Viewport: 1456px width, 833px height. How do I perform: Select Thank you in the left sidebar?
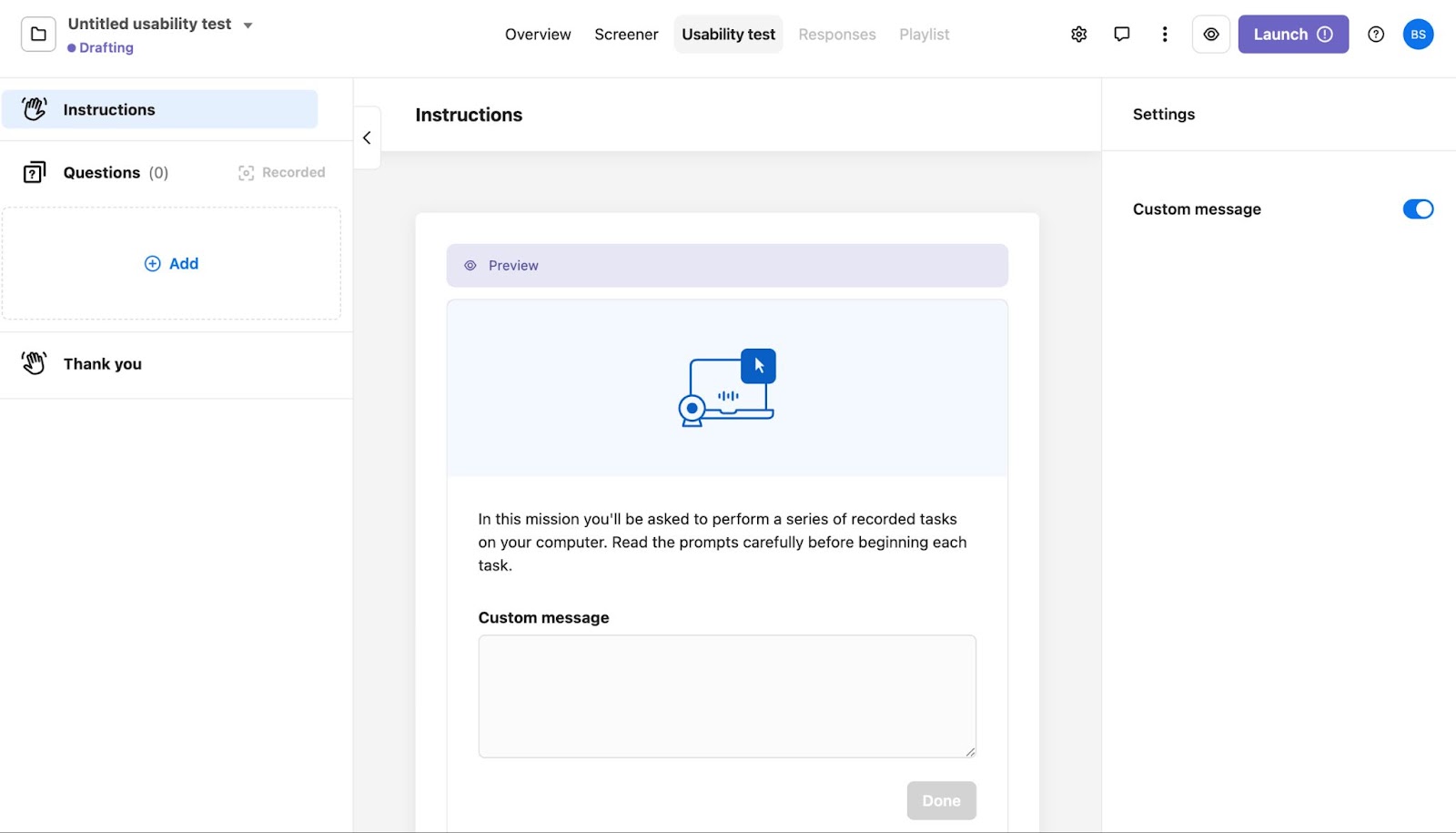coord(102,364)
